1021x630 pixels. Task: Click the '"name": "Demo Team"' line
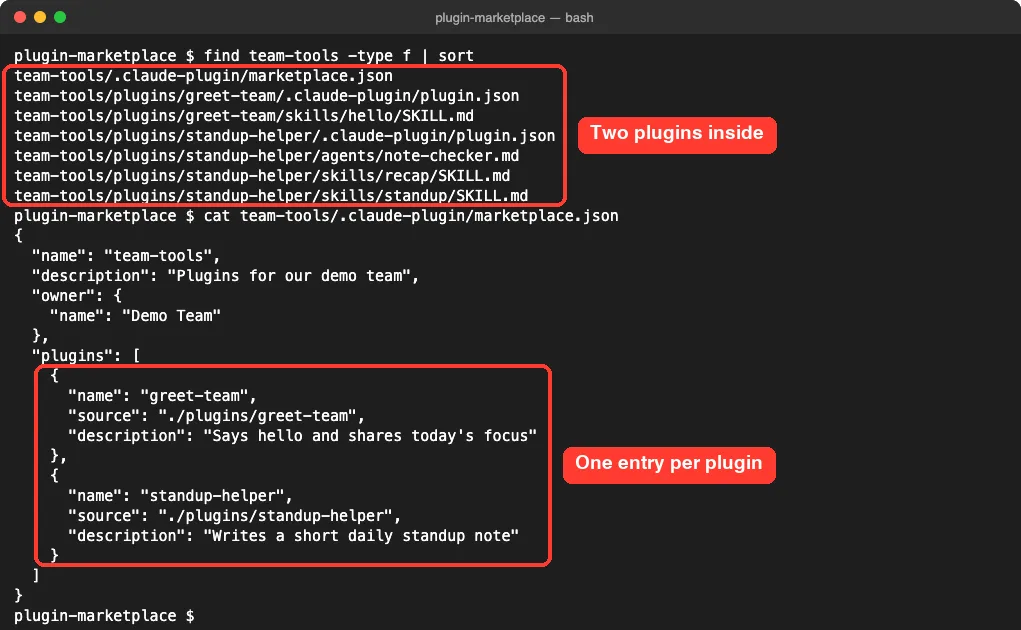(x=135, y=316)
